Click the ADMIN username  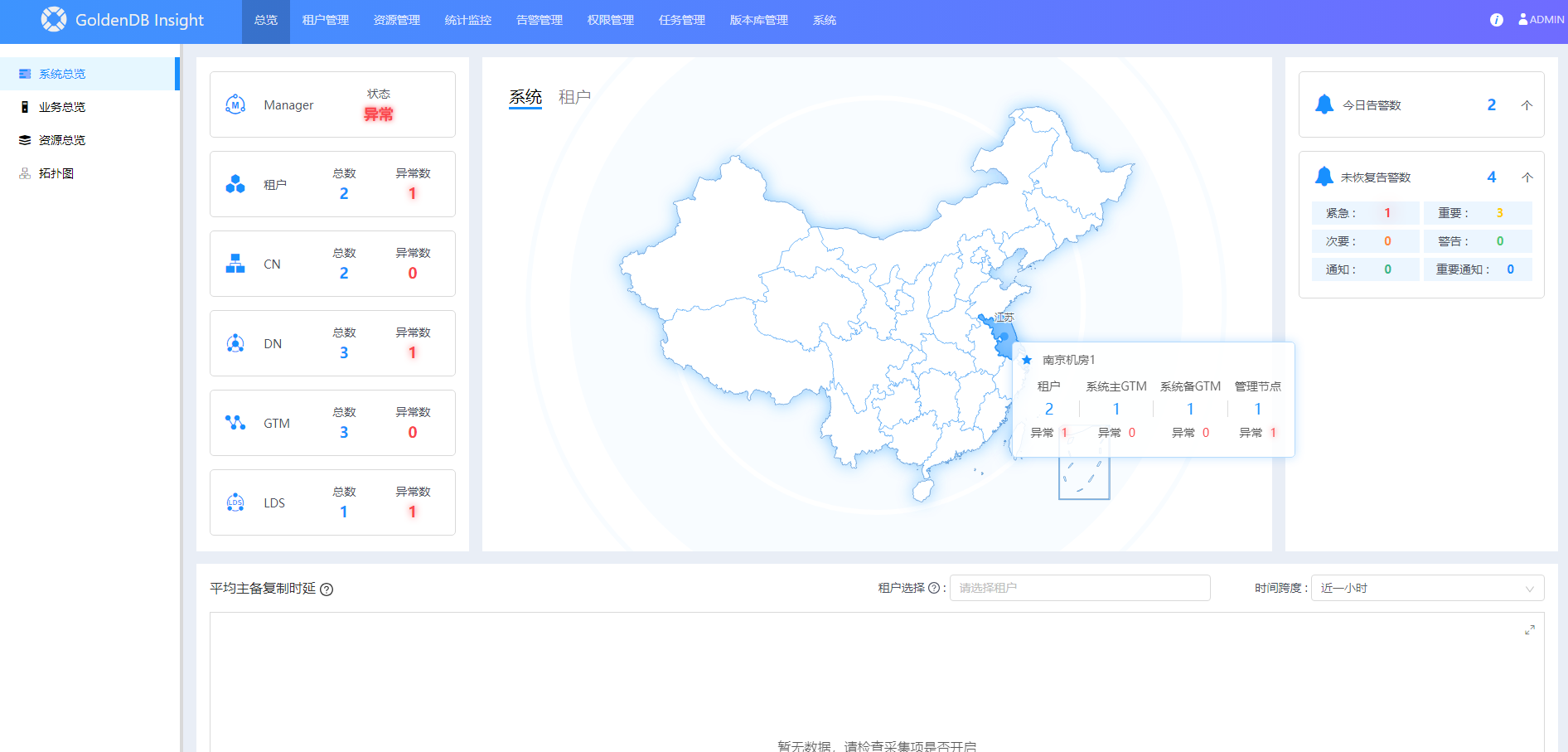1546,20
